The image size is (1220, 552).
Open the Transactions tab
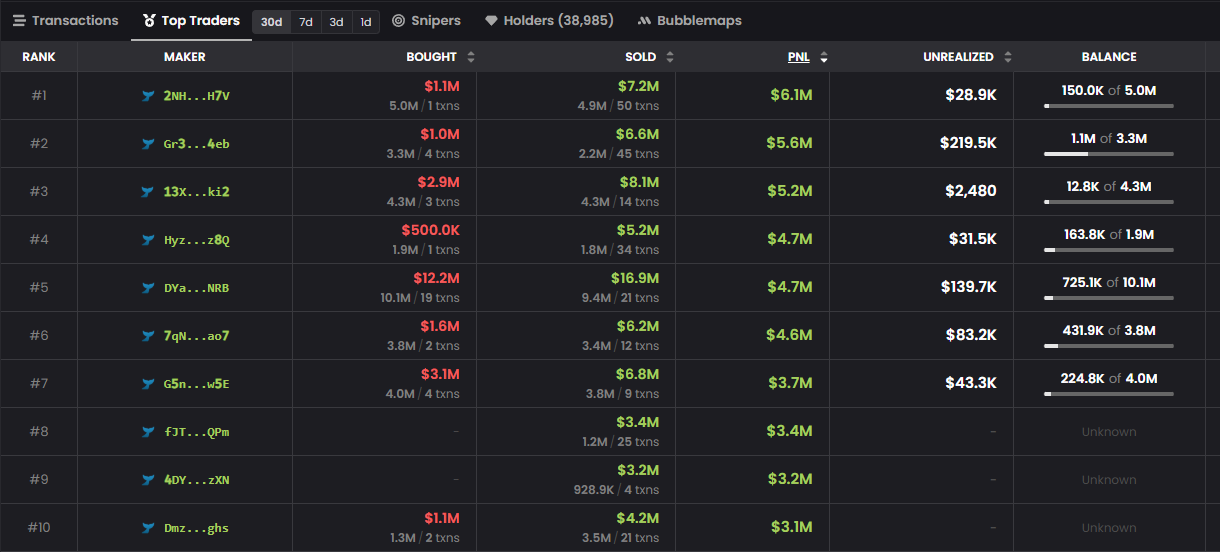pos(65,20)
